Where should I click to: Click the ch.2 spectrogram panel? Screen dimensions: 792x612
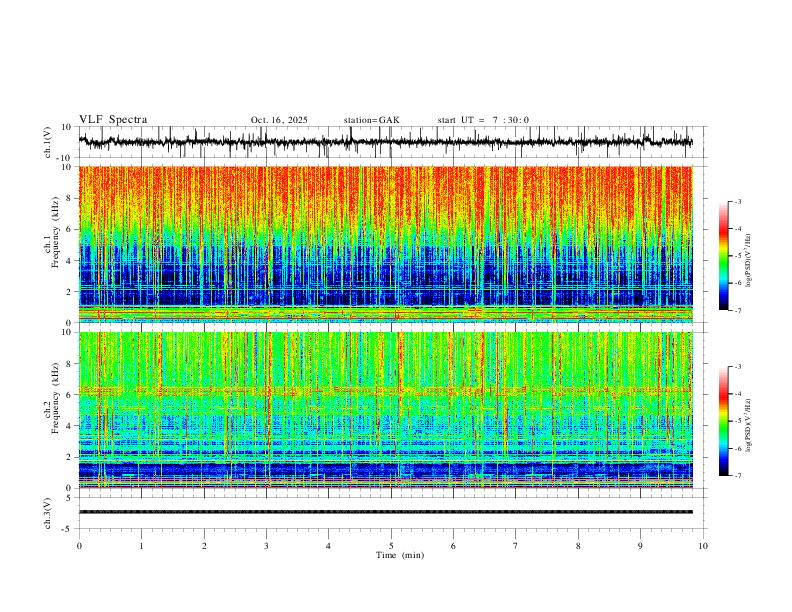385,410
